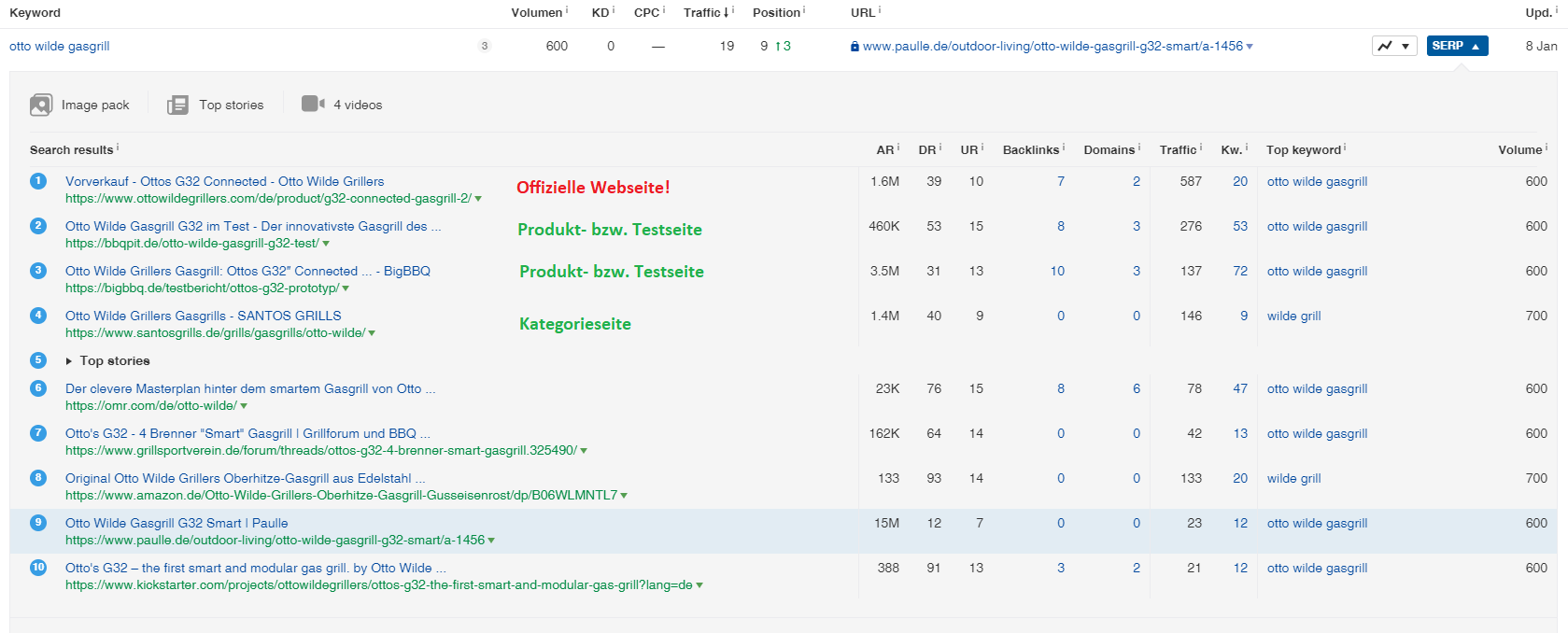Sort by Traffic column header

click(702, 12)
